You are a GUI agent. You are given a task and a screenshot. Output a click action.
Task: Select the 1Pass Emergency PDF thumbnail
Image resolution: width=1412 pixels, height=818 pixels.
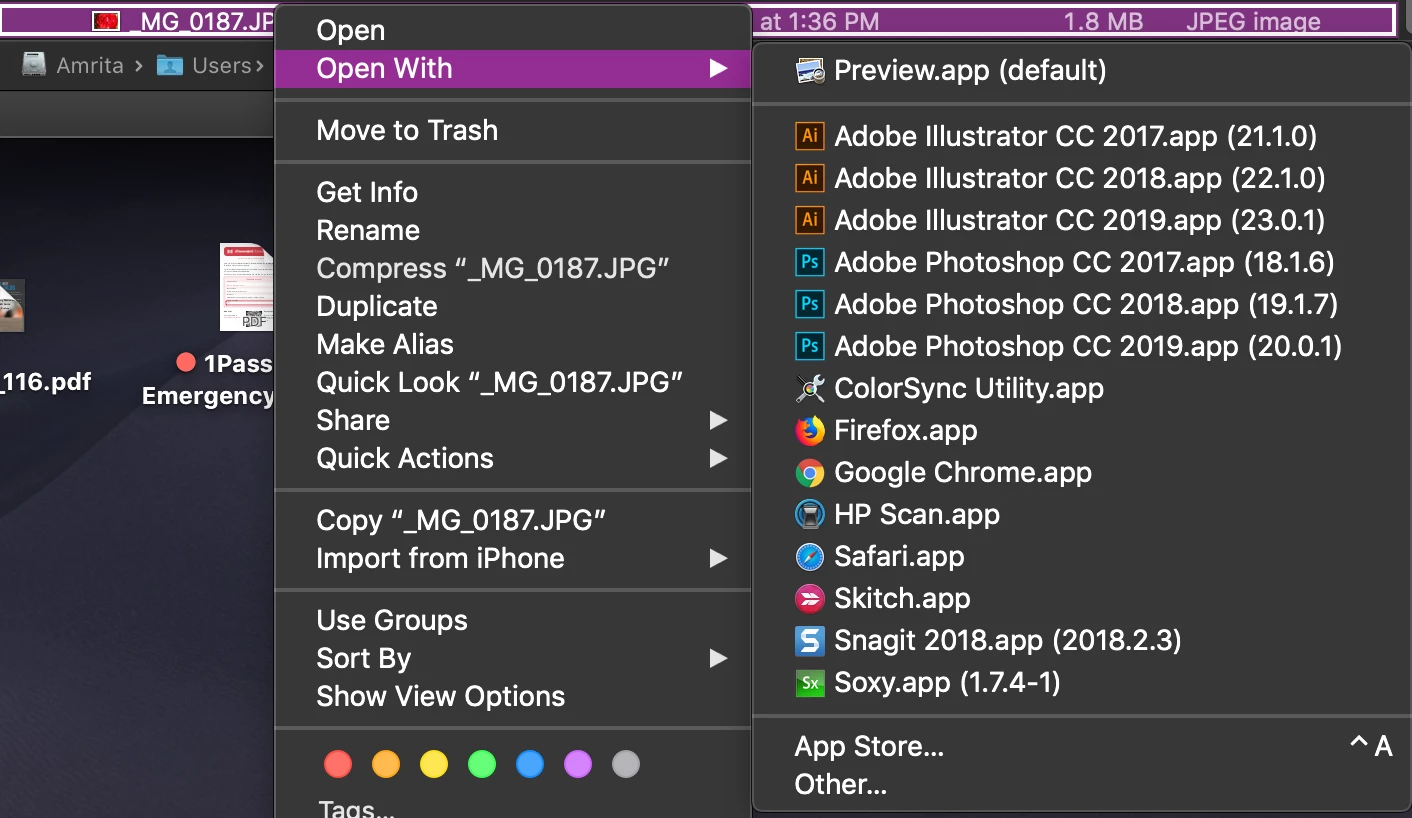(247, 287)
